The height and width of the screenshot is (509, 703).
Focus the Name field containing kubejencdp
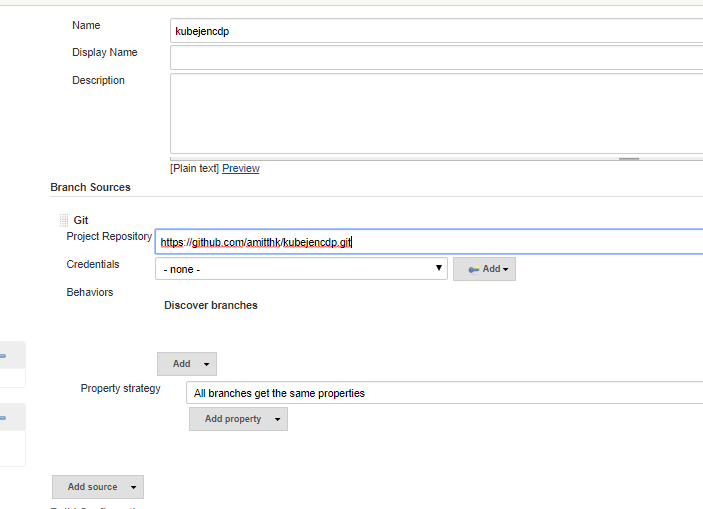click(x=436, y=31)
